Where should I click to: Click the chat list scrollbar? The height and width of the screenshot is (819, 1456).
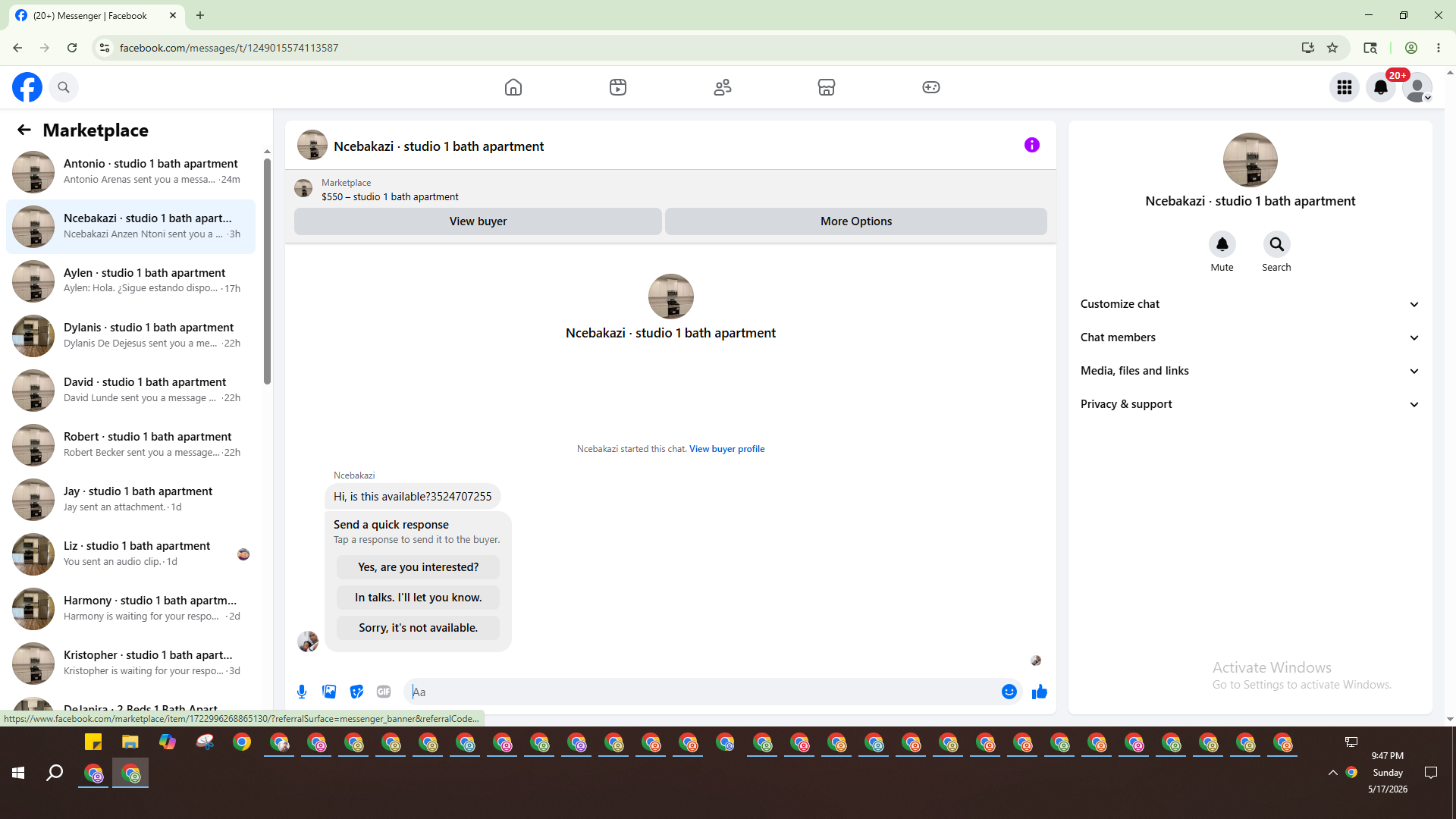(267, 271)
